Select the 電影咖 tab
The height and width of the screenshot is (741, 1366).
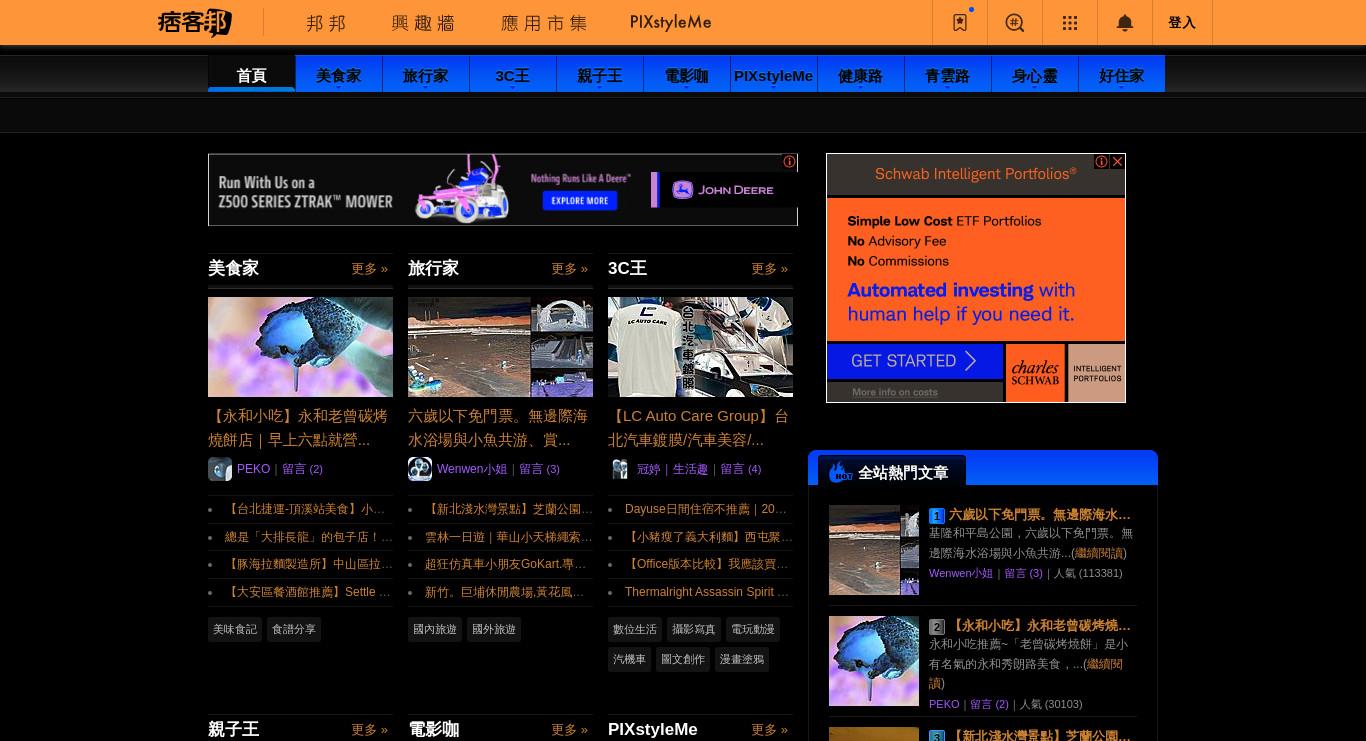[687, 75]
